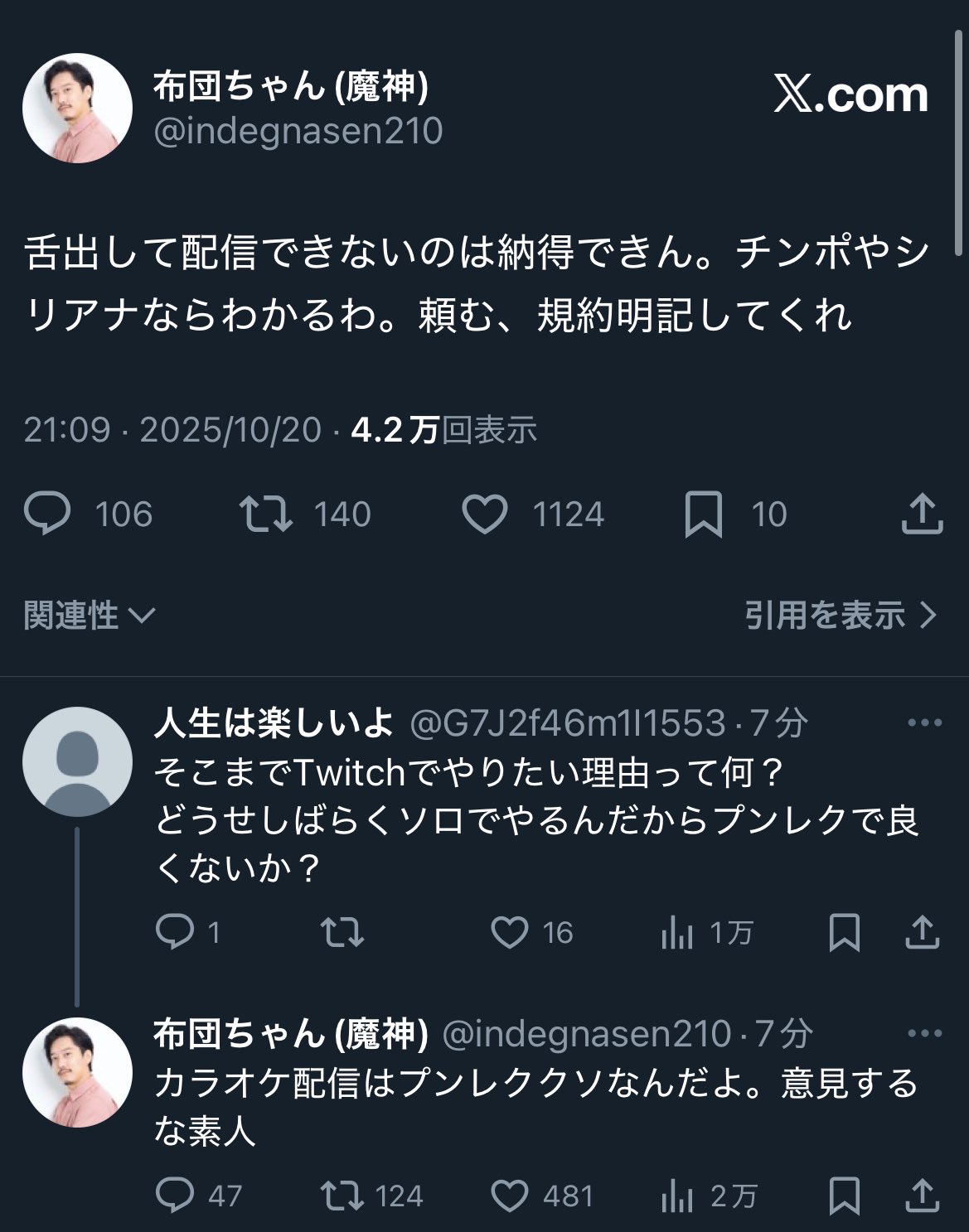Bookmark the main post showing 10 bookmarks
This screenshot has height=1232, width=969.
[703, 514]
